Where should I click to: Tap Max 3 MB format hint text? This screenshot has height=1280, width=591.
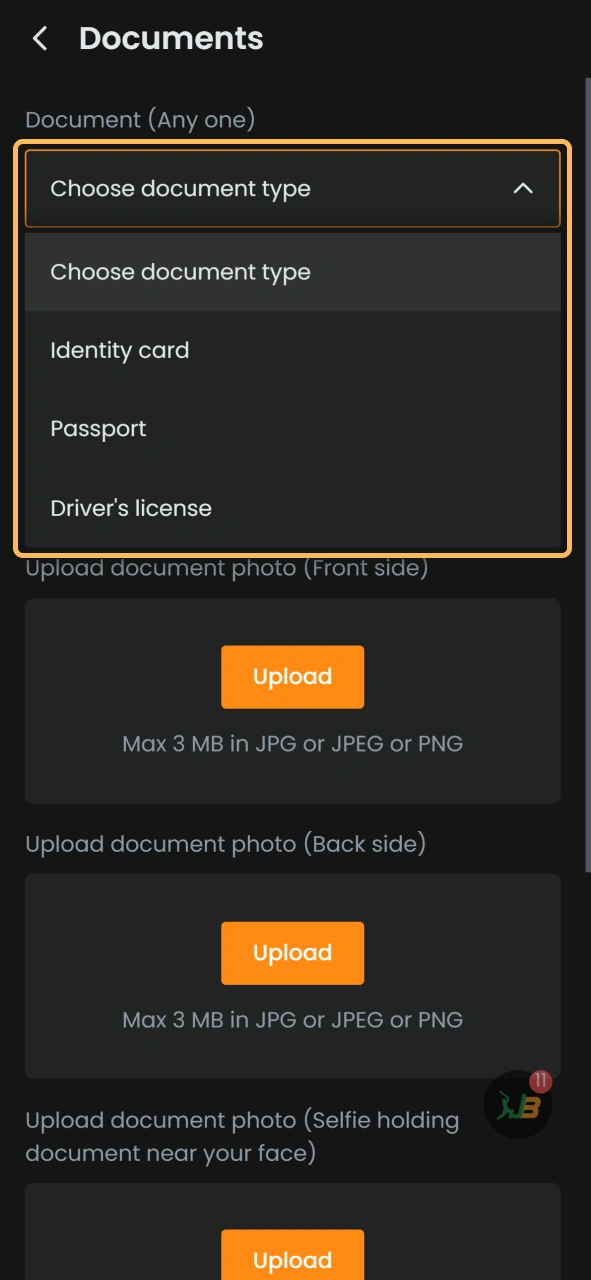pos(292,743)
